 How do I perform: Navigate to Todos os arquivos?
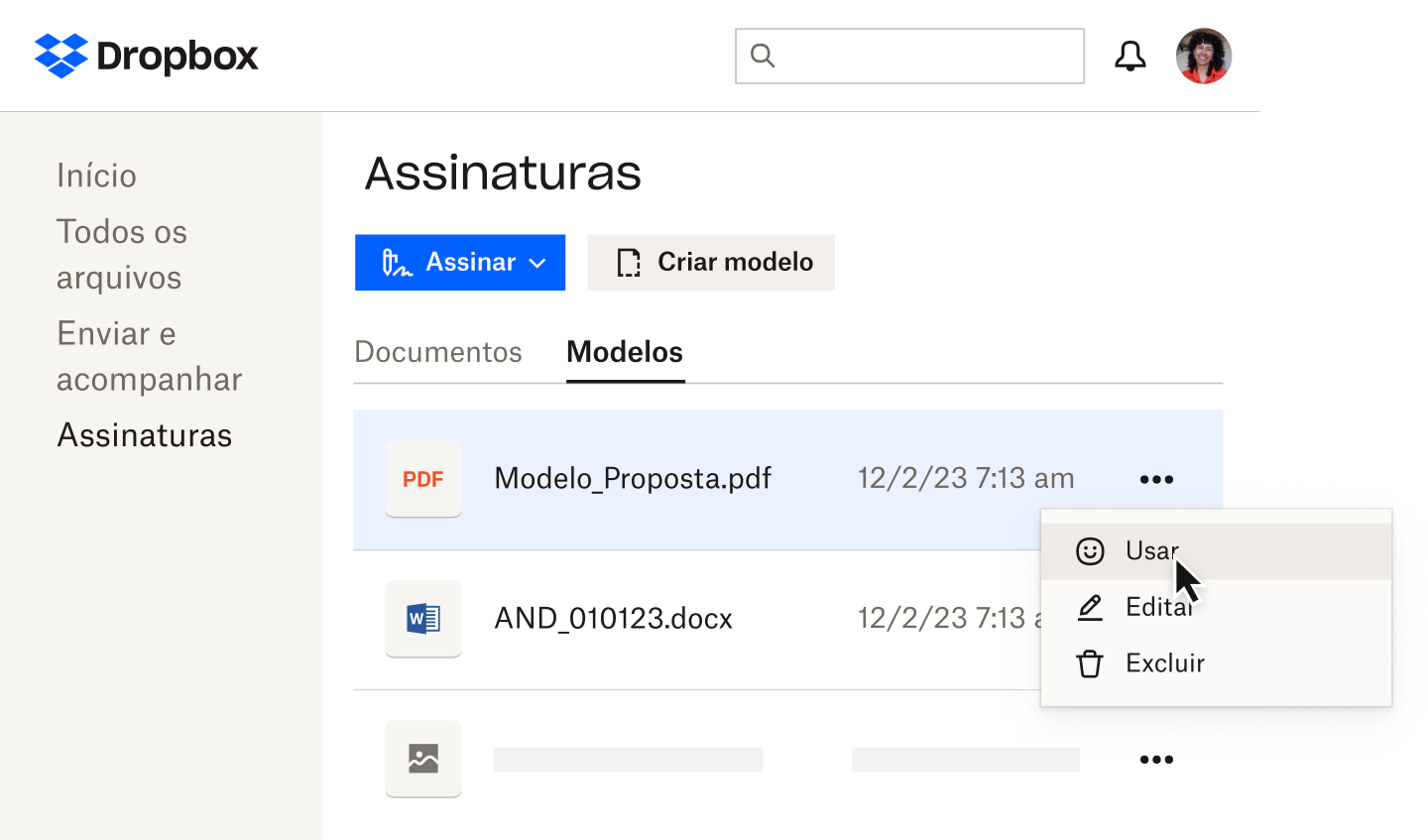pos(122,254)
